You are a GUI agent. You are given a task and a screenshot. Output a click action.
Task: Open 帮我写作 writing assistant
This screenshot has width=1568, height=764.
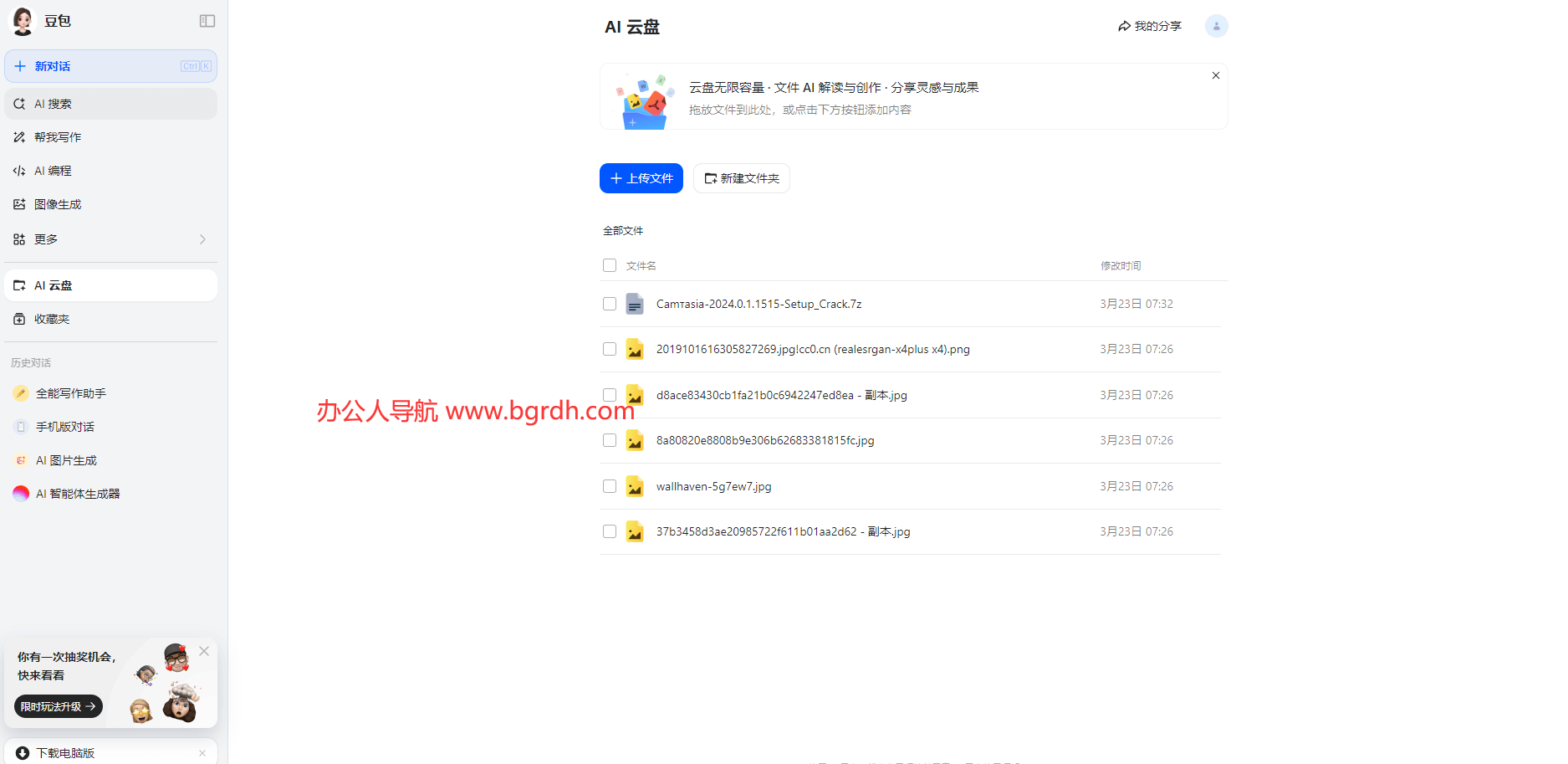click(x=110, y=137)
